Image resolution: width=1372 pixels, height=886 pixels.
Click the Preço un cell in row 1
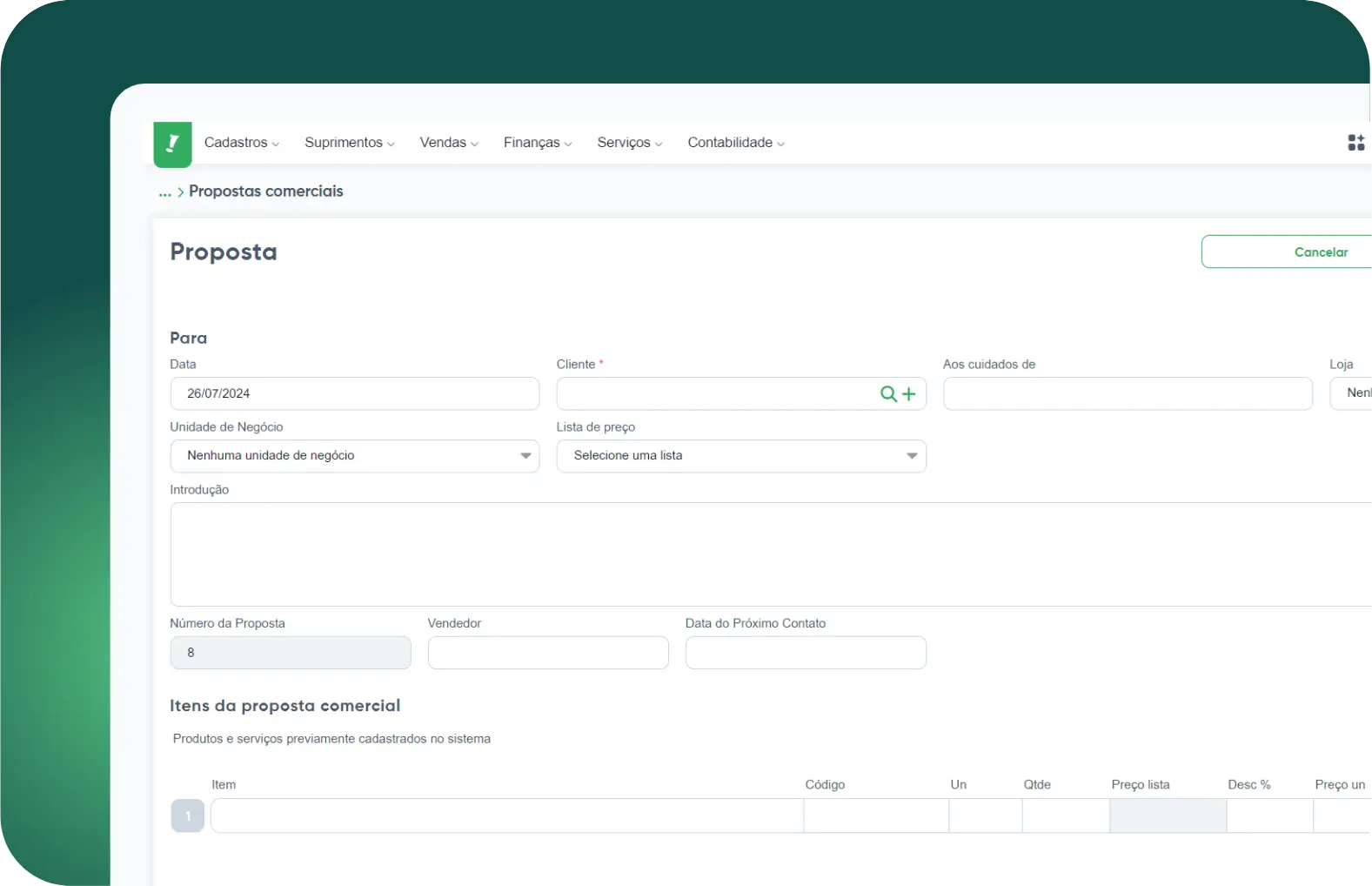1342,816
